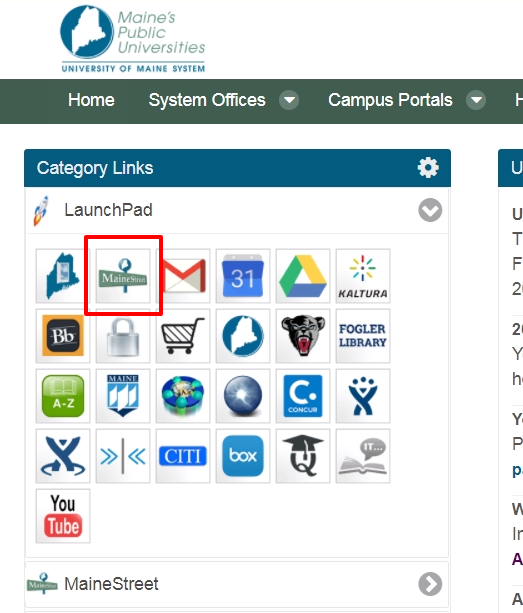Open YouTube from the LaunchPad
523x613 pixels.
[63, 516]
